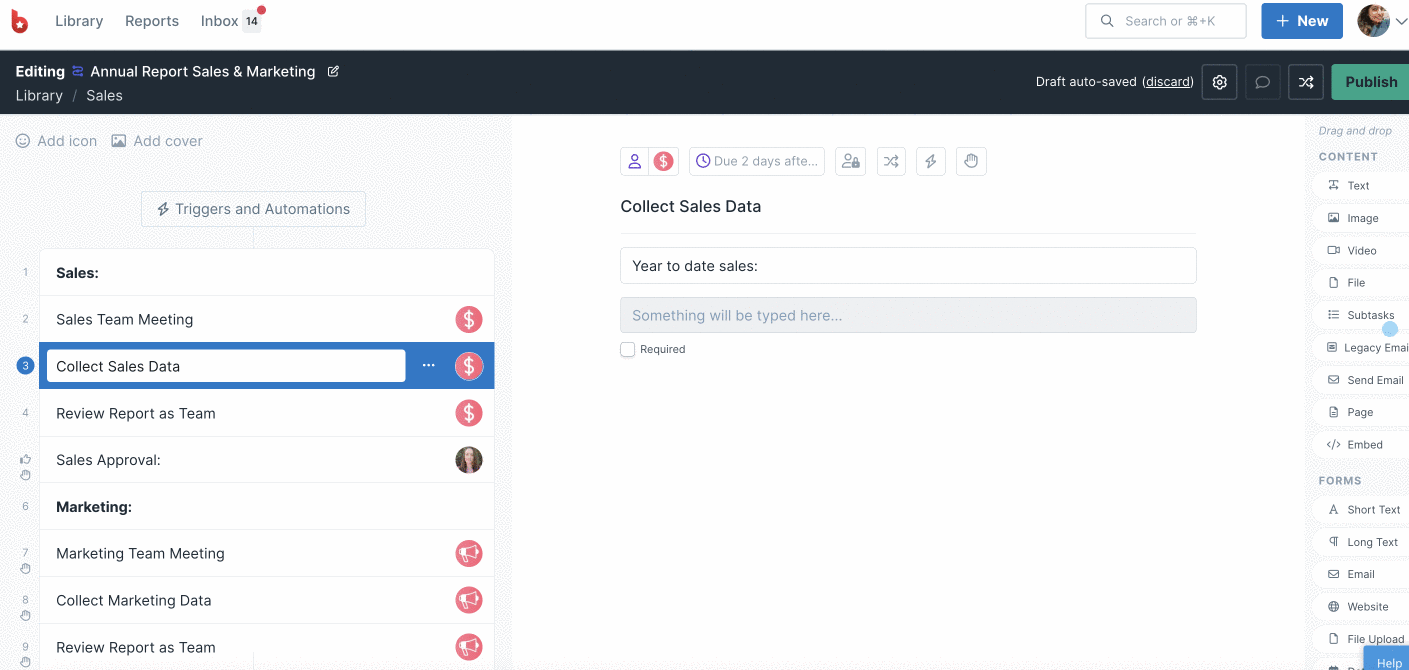
Task: Click the Publish button
Action: click(x=1370, y=81)
